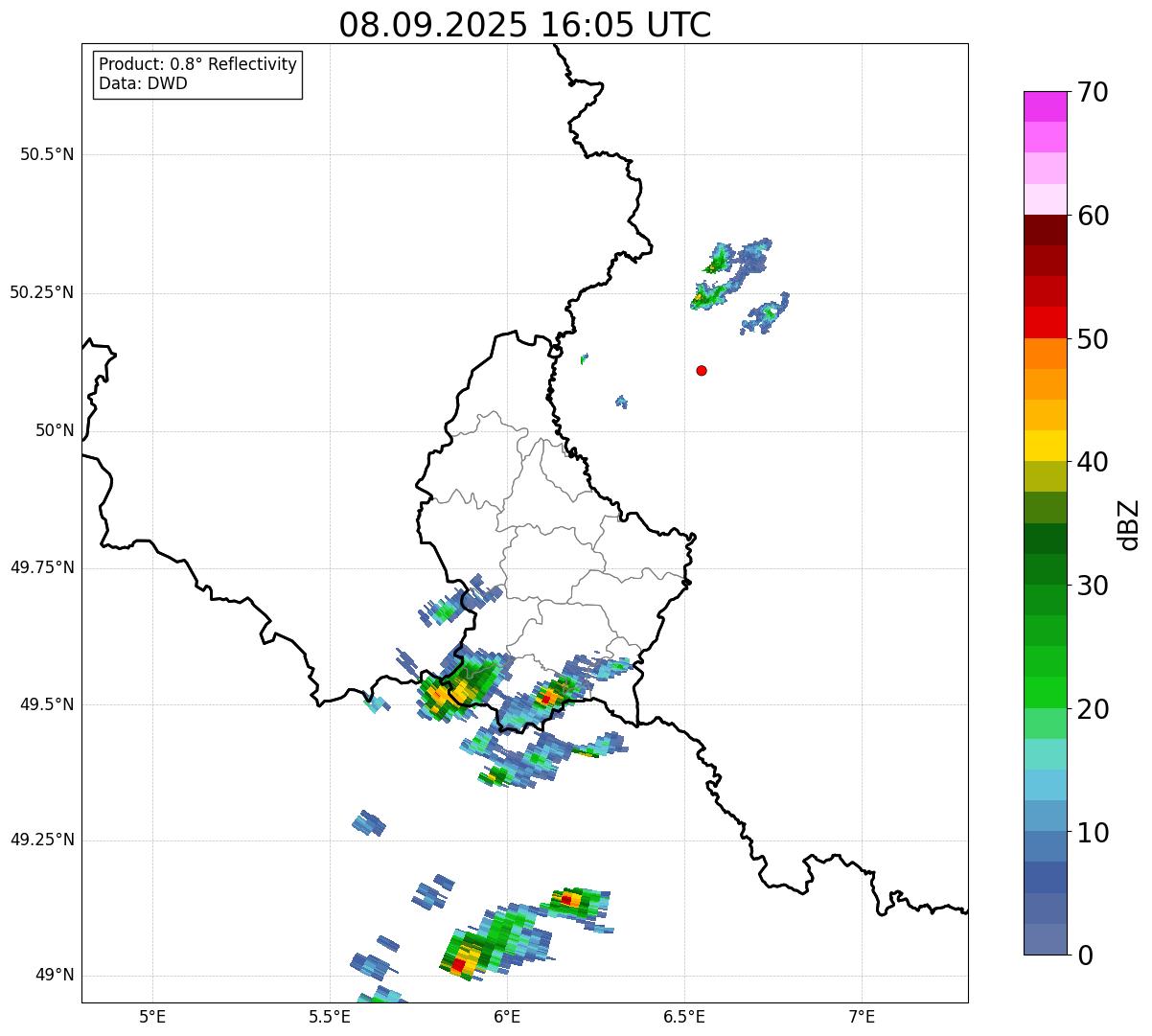The image size is (1152, 1036).
Task: Click the latitude label "50.25°N"
Action: (42, 292)
